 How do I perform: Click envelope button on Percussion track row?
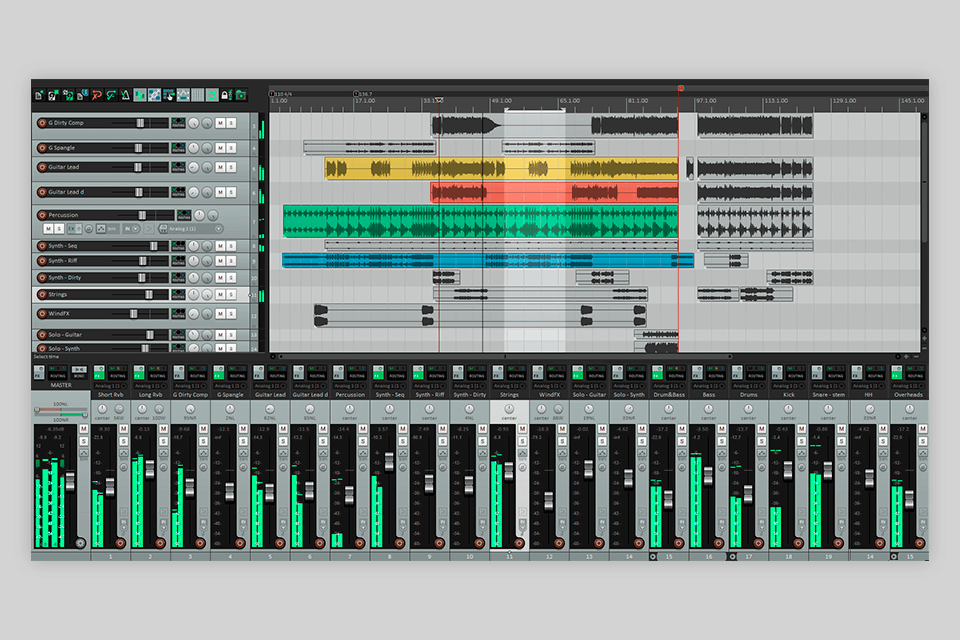tap(100, 228)
